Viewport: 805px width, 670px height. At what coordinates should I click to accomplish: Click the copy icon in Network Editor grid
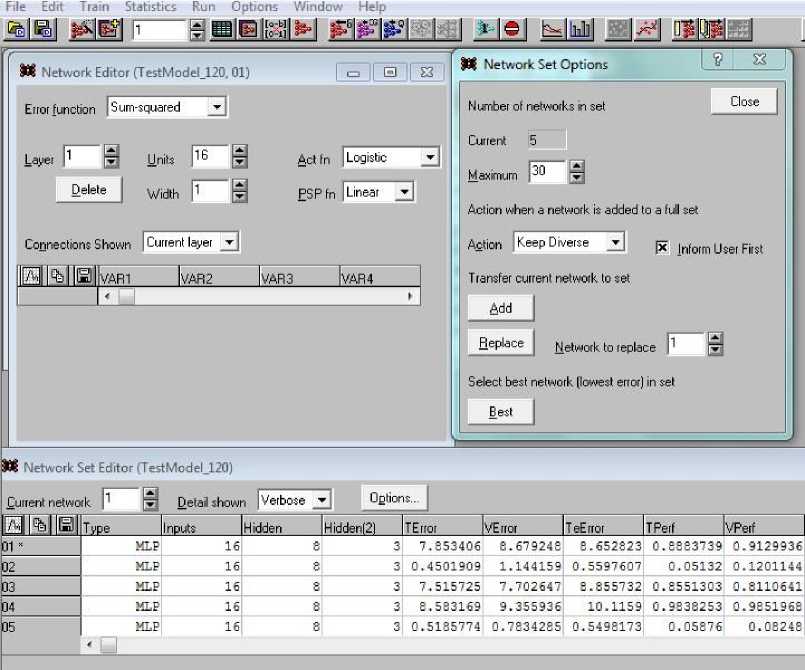pos(59,277)
